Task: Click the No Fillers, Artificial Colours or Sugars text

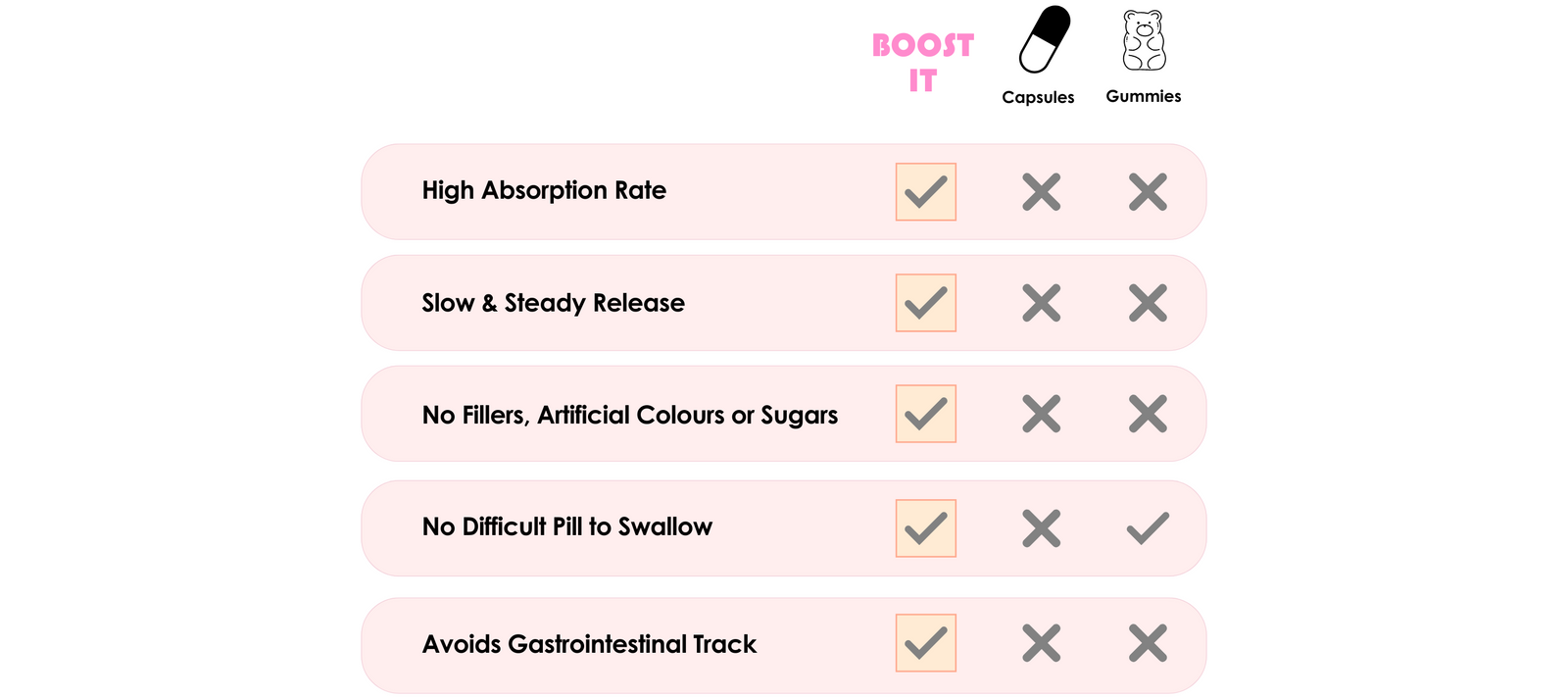Action: click(630, 416)
